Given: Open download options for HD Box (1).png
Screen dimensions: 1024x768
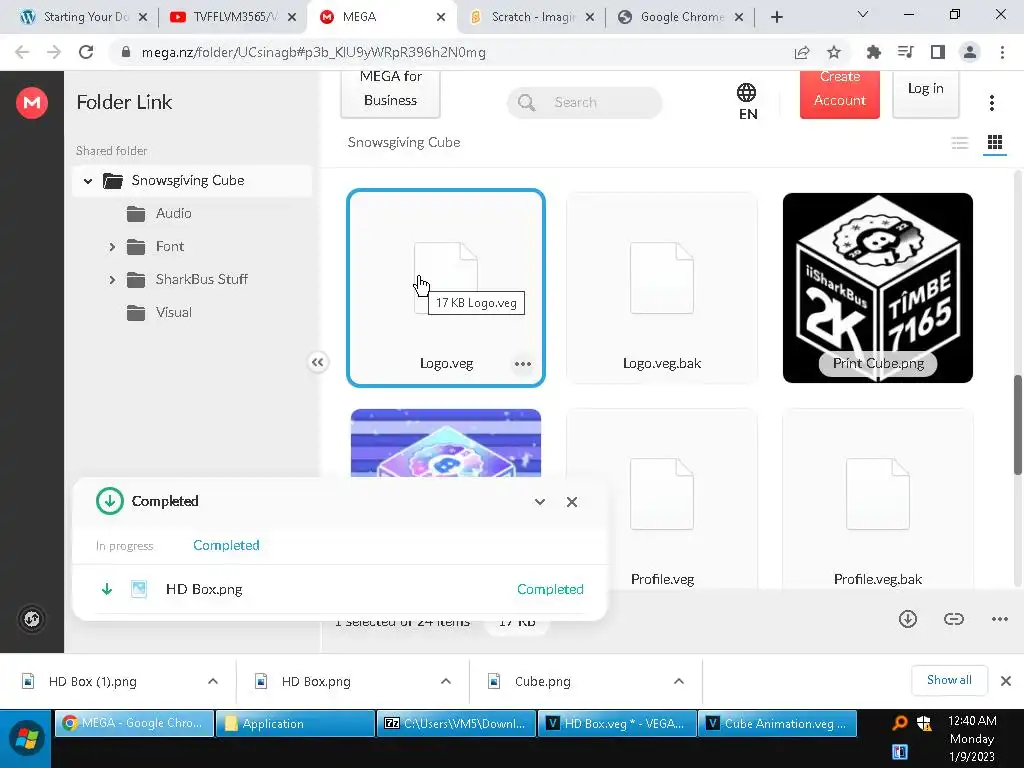Looking at the screenshot, I should point(213,681).
